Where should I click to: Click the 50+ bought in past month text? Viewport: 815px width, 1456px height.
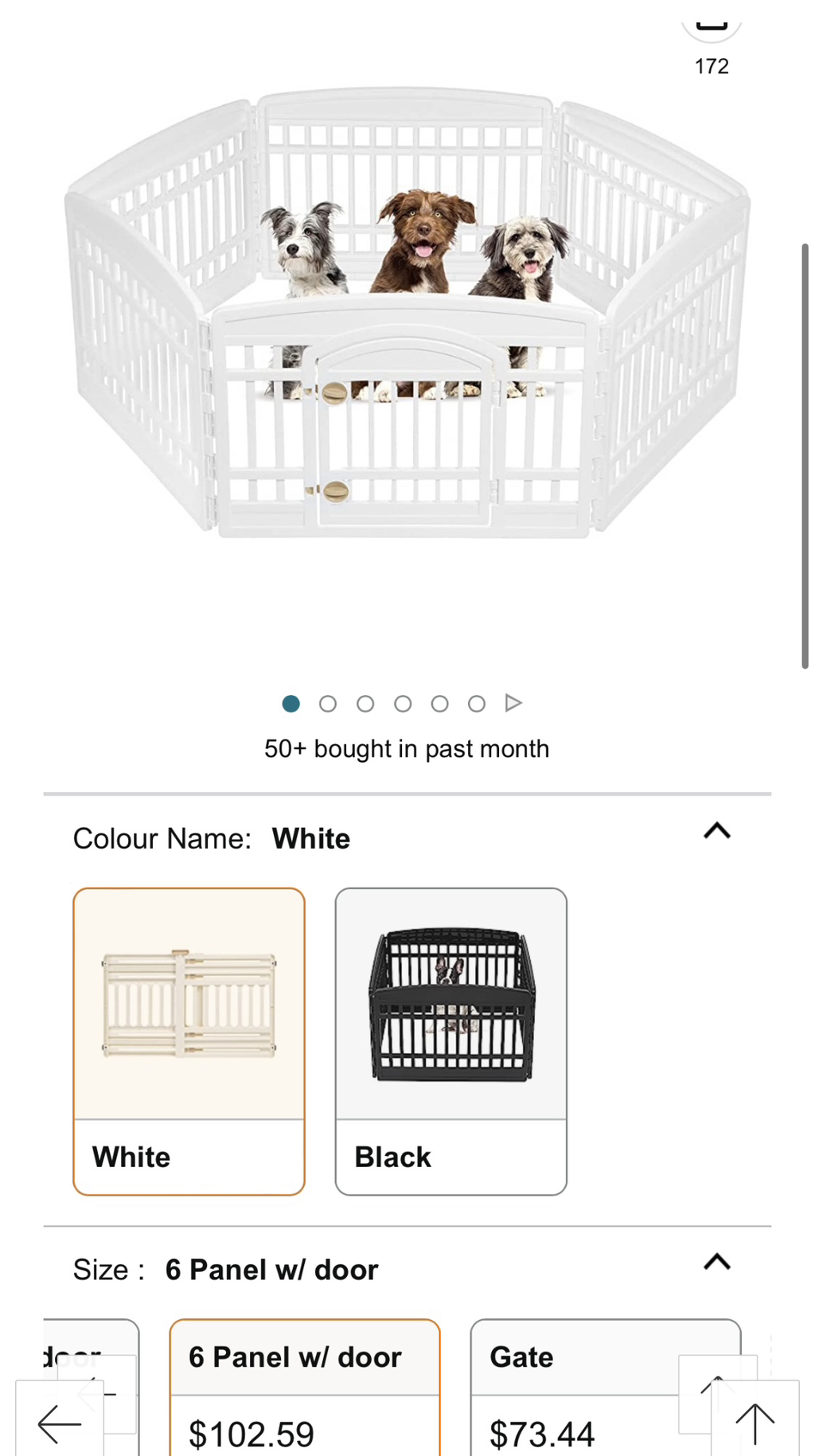[406, 748]
